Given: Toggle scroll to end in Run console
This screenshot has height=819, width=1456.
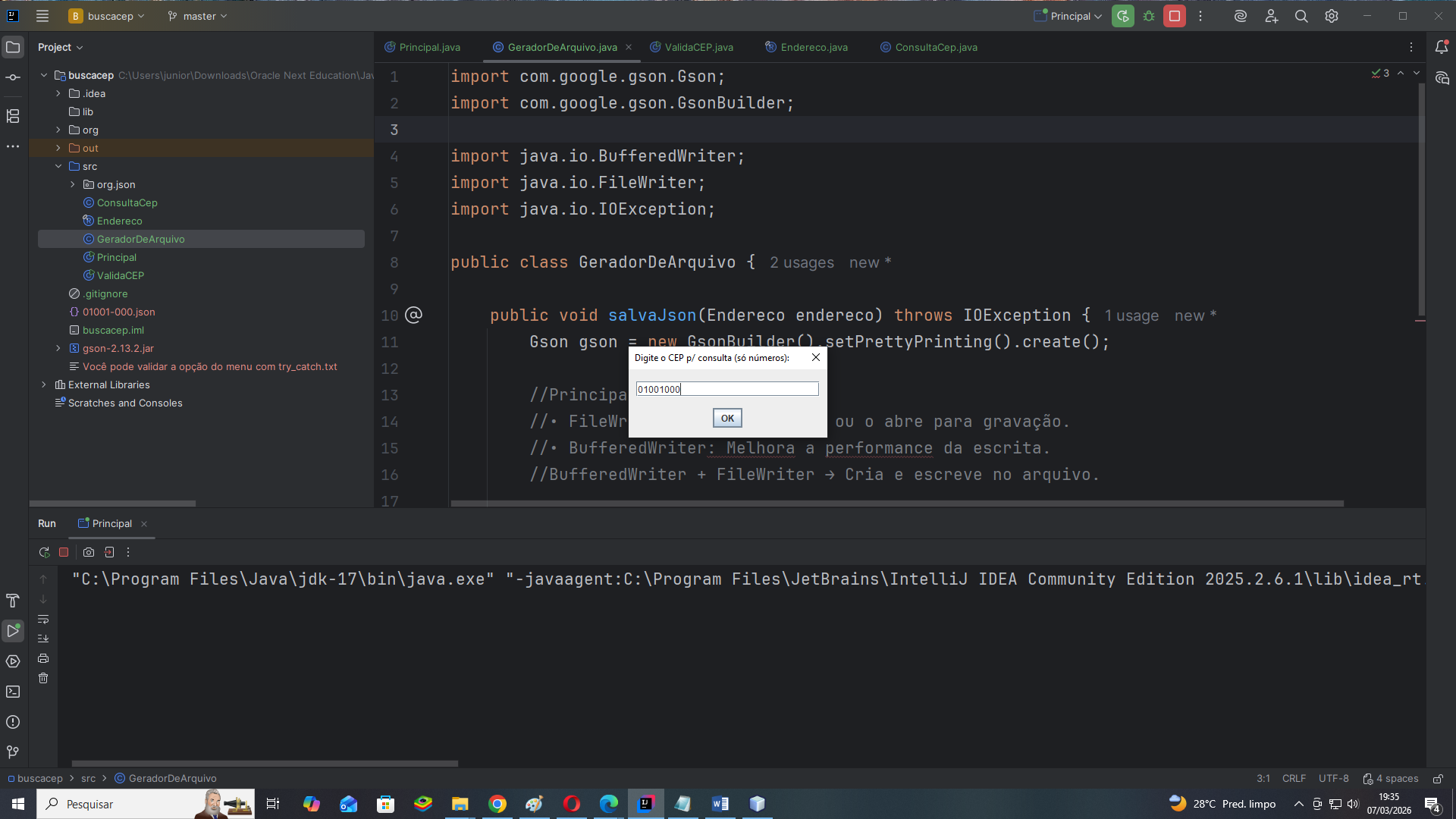Looking at the screenshot, I should click(43, 639).
